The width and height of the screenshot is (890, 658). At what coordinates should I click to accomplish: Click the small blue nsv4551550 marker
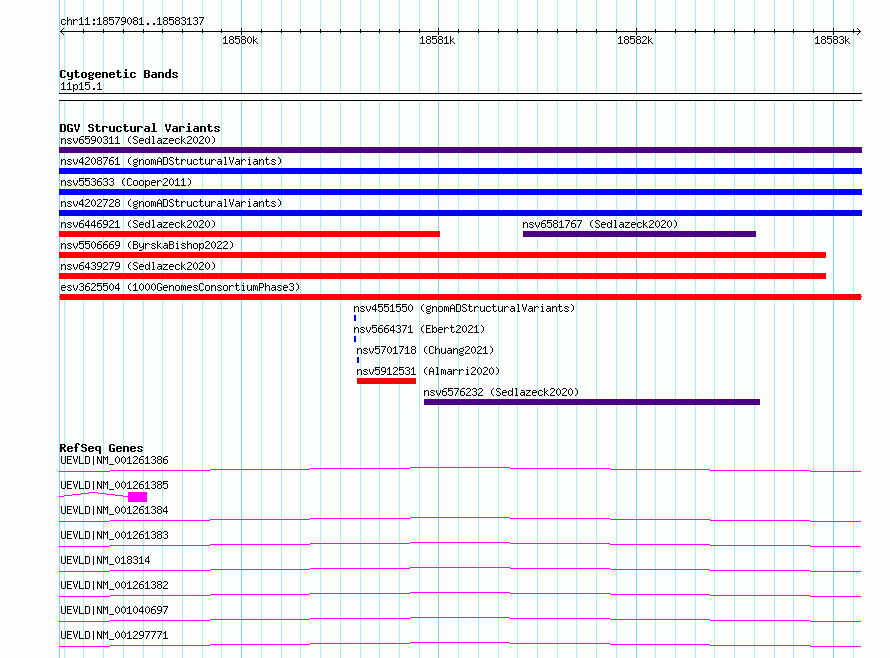[355, 318]
